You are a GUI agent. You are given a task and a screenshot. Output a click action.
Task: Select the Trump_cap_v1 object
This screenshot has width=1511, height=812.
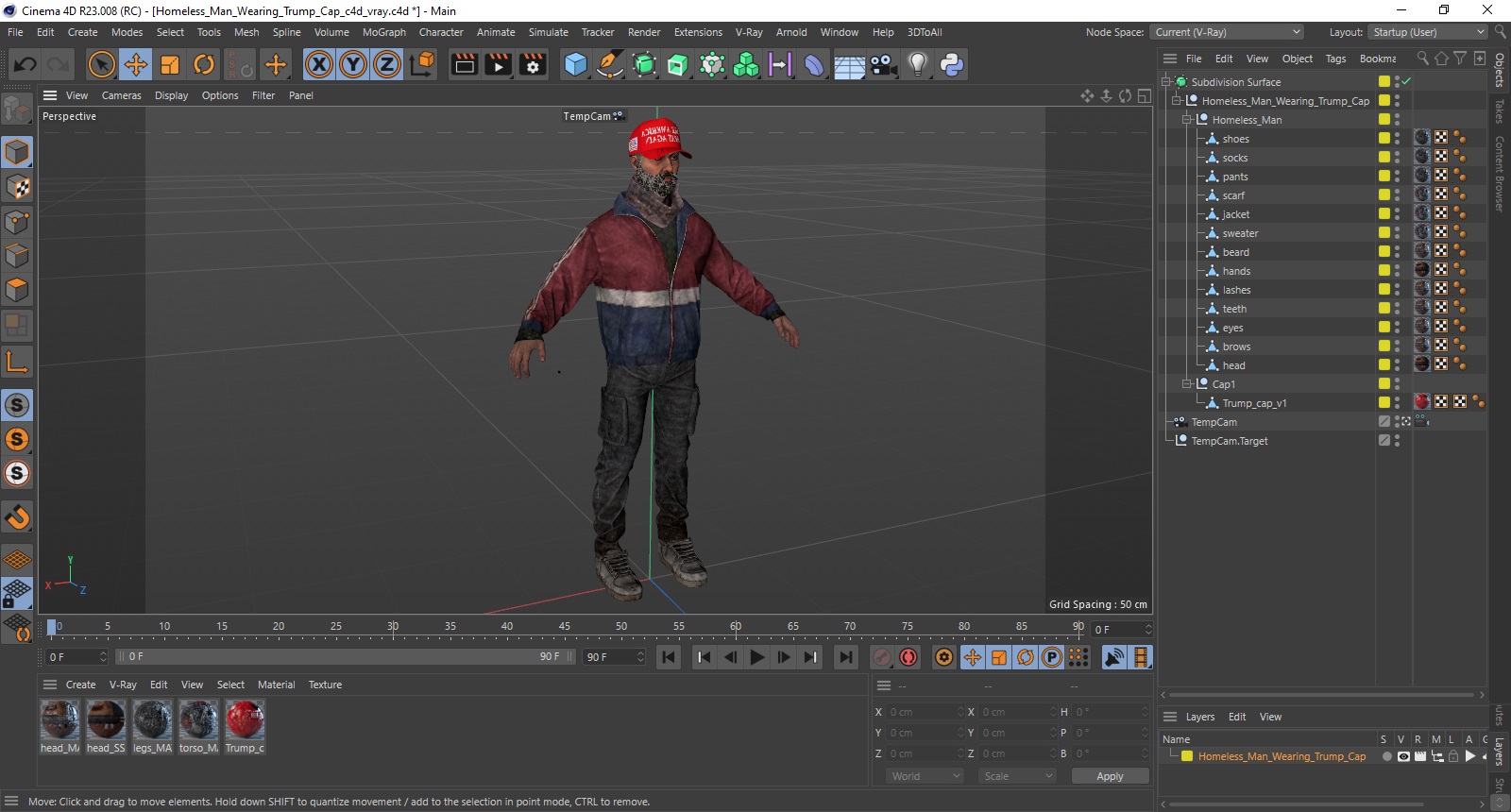pyautogui.click(x=1254, y=403)
